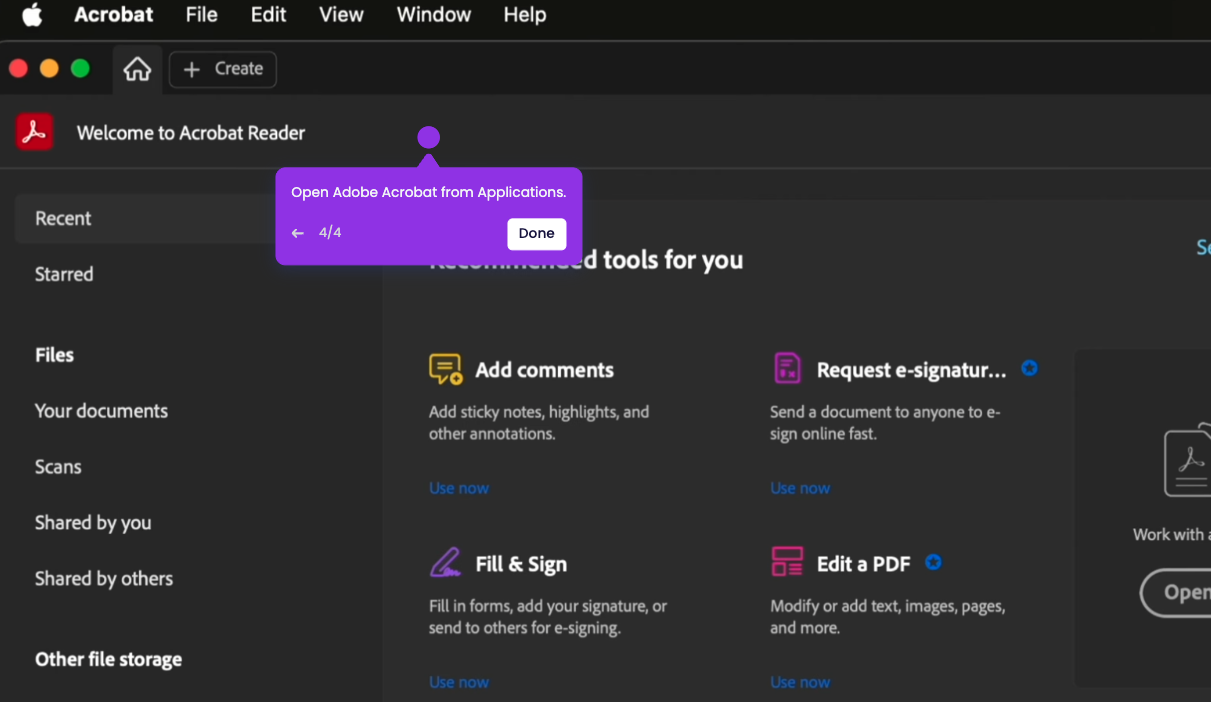Click Use now under Request e-signatures
This screenshot has height=702, width=1211.
(800, 488)
